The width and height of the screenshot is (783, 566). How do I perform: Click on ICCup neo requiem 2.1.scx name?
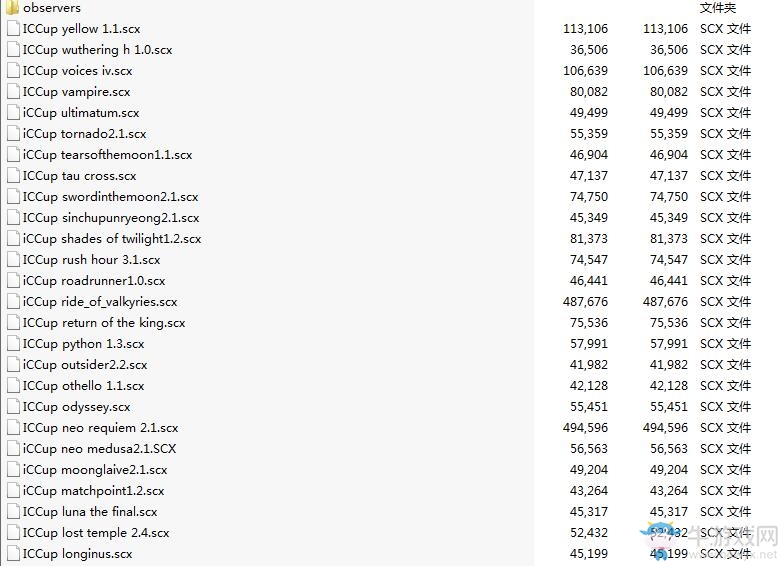pyautogui.click(x=100, y=428)
